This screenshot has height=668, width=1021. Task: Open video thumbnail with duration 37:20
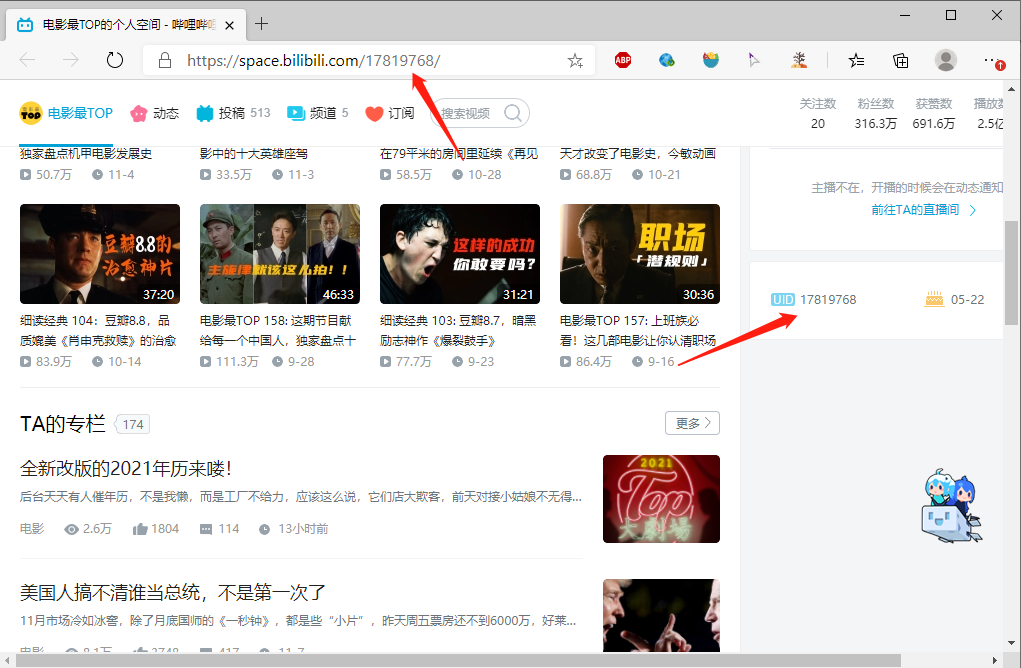pos(100,254)
